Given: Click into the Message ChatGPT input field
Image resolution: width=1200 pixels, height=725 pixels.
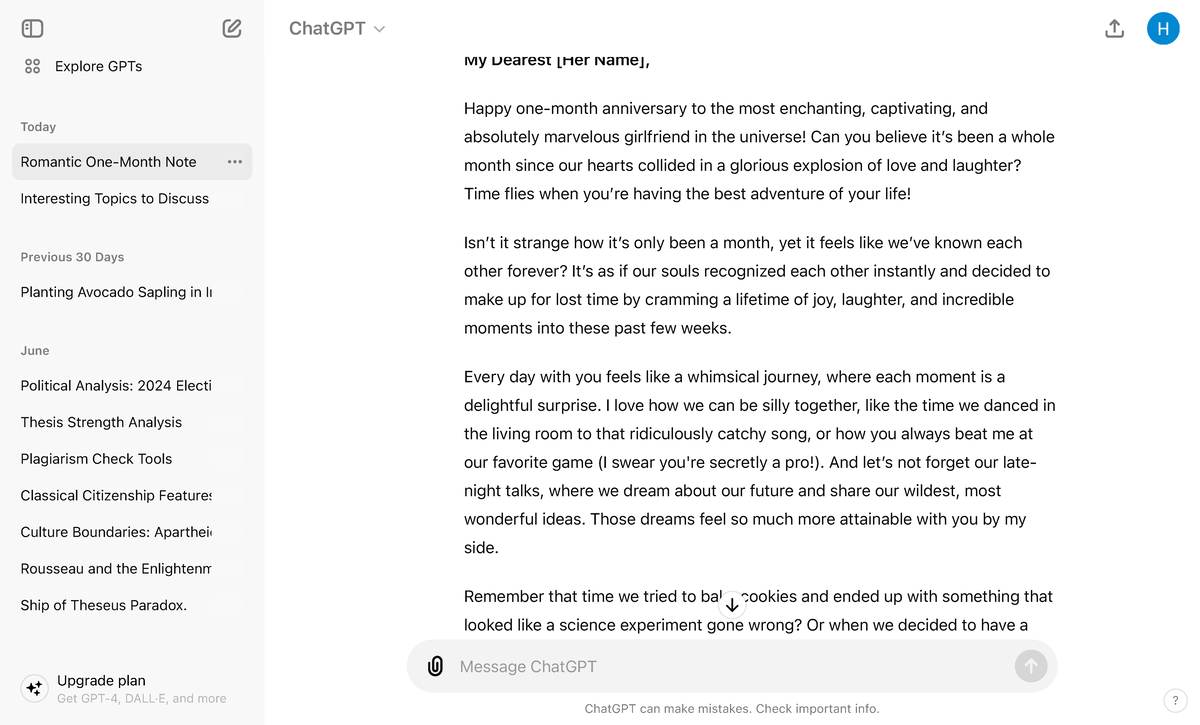Looking at the screenshot, I should pos(730,666).
